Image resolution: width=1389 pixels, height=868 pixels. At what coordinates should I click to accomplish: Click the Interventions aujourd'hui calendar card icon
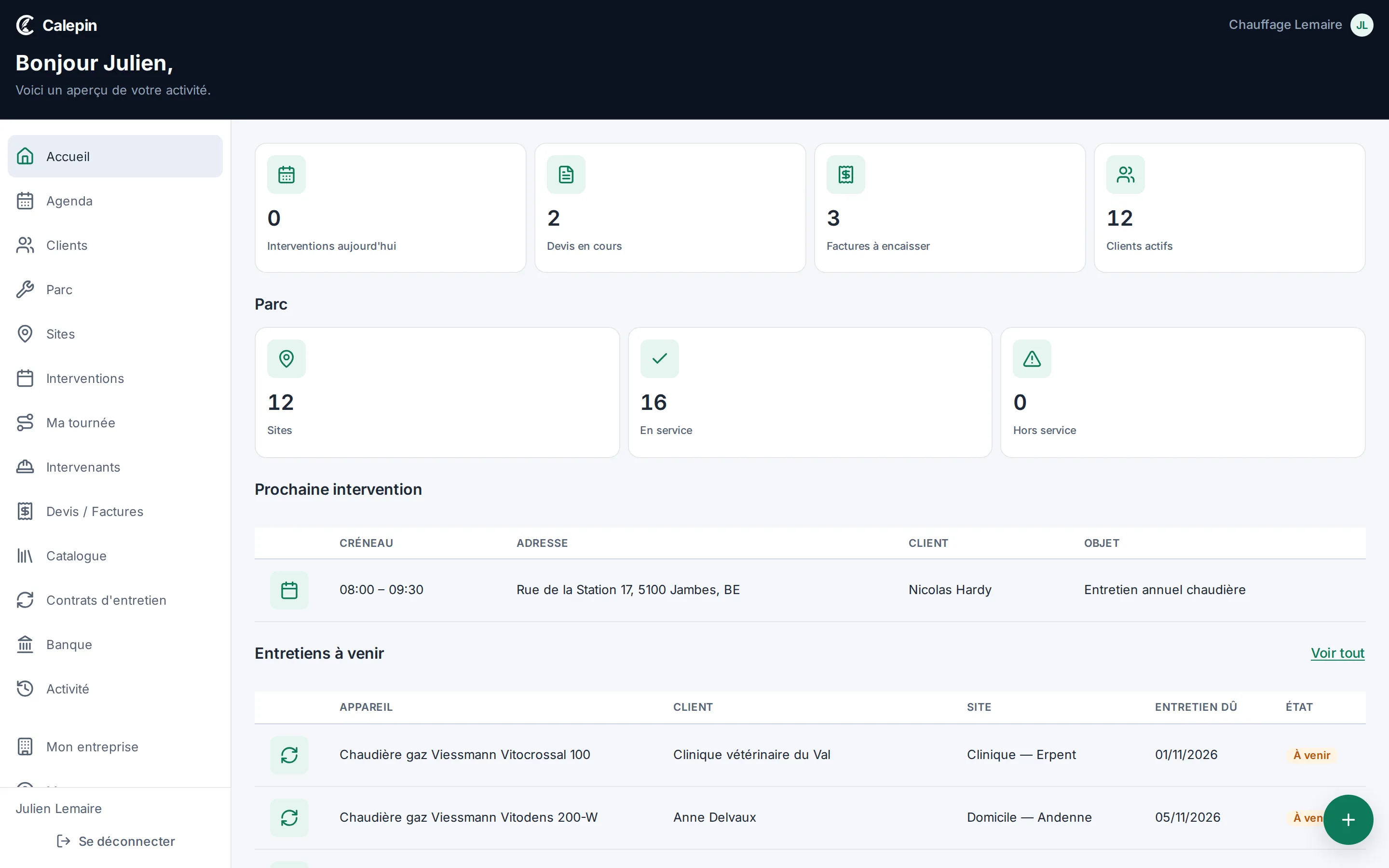point(286,175)
